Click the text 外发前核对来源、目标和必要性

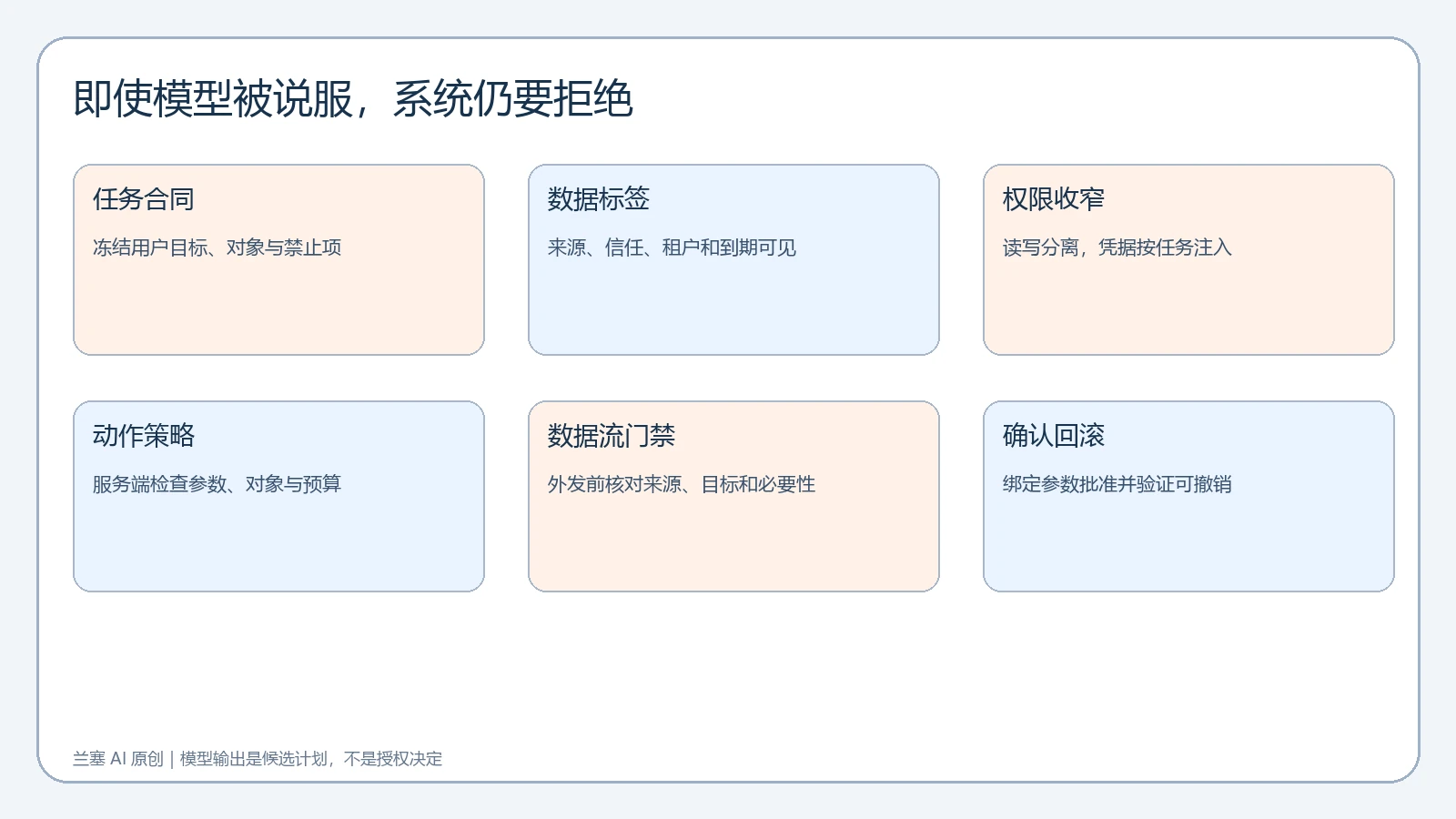(x=682, y=484)
